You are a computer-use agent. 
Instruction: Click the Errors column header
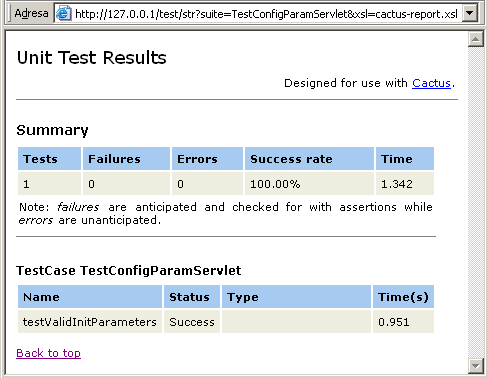tap(207, 159)
